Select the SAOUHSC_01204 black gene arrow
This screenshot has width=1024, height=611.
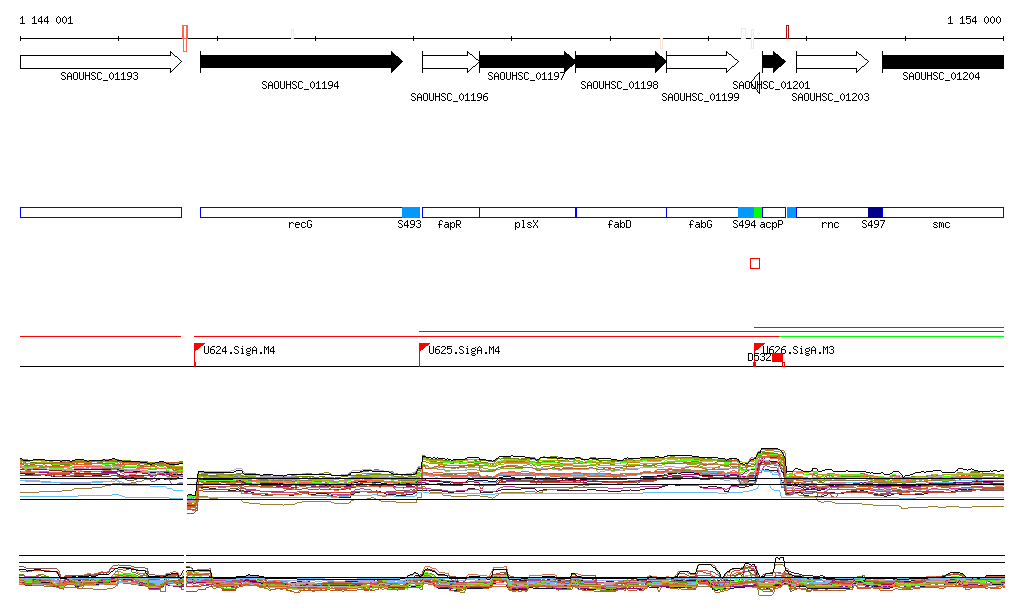pyautogui.click(x=942, y=62)
